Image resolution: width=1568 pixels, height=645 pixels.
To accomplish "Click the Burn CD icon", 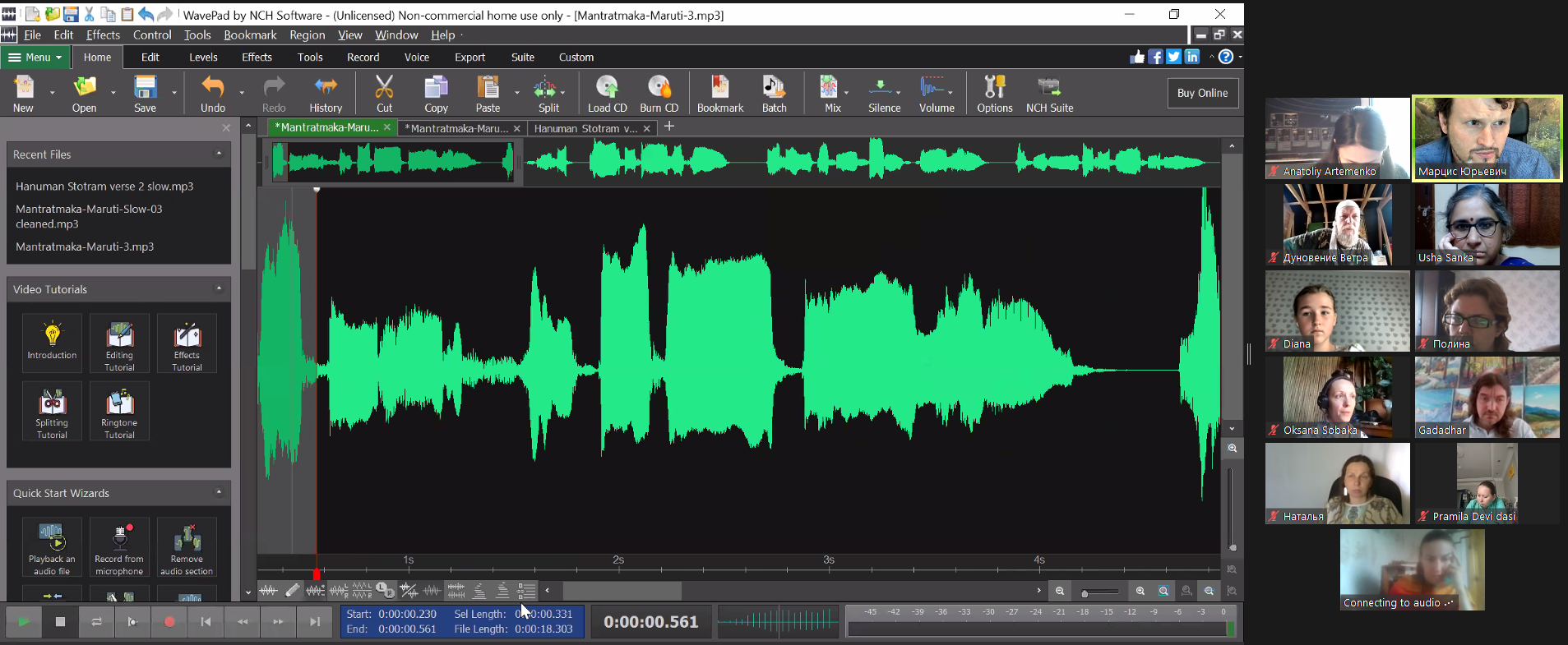I will (x=659, y=87).
